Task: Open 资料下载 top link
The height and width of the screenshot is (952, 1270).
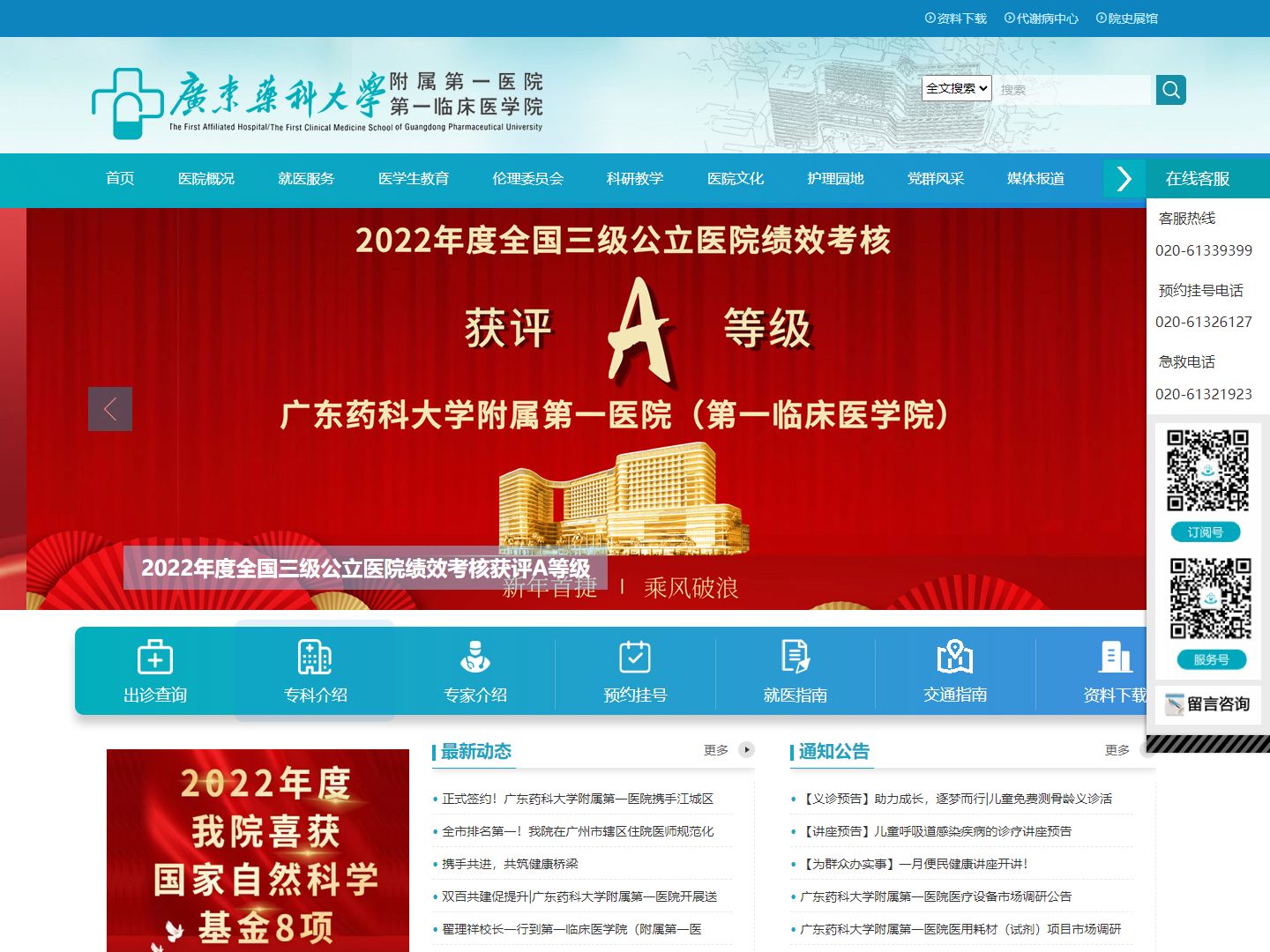Action: click(x=956, y=19)
